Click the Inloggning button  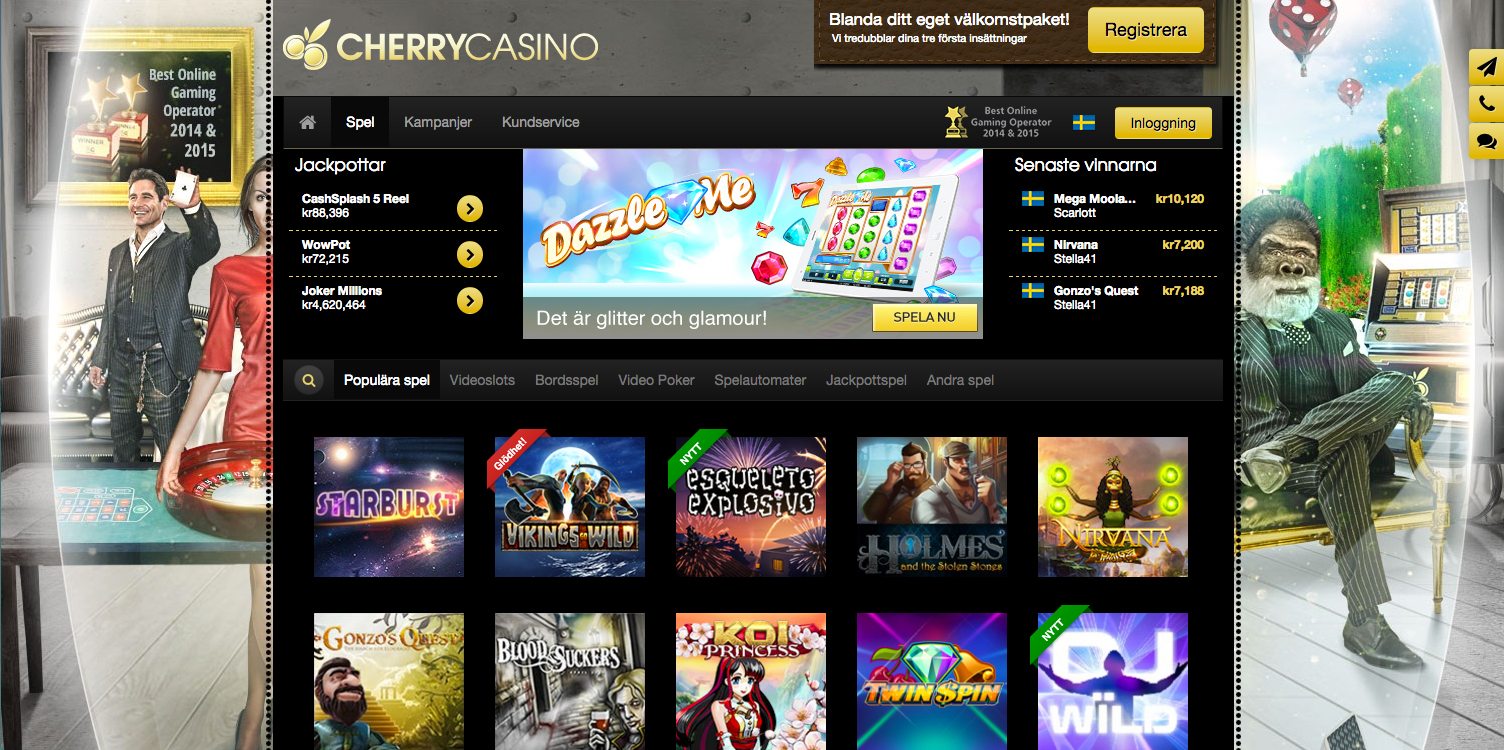(x=1163, y=123)
